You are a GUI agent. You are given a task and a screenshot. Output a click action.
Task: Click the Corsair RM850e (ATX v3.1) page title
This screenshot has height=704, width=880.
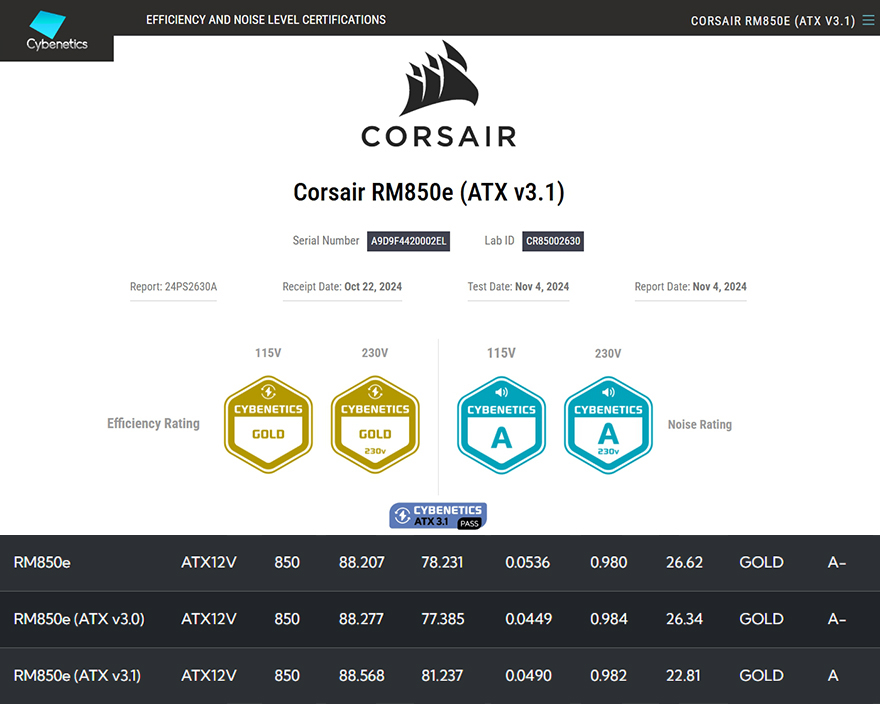click(429, 192)
